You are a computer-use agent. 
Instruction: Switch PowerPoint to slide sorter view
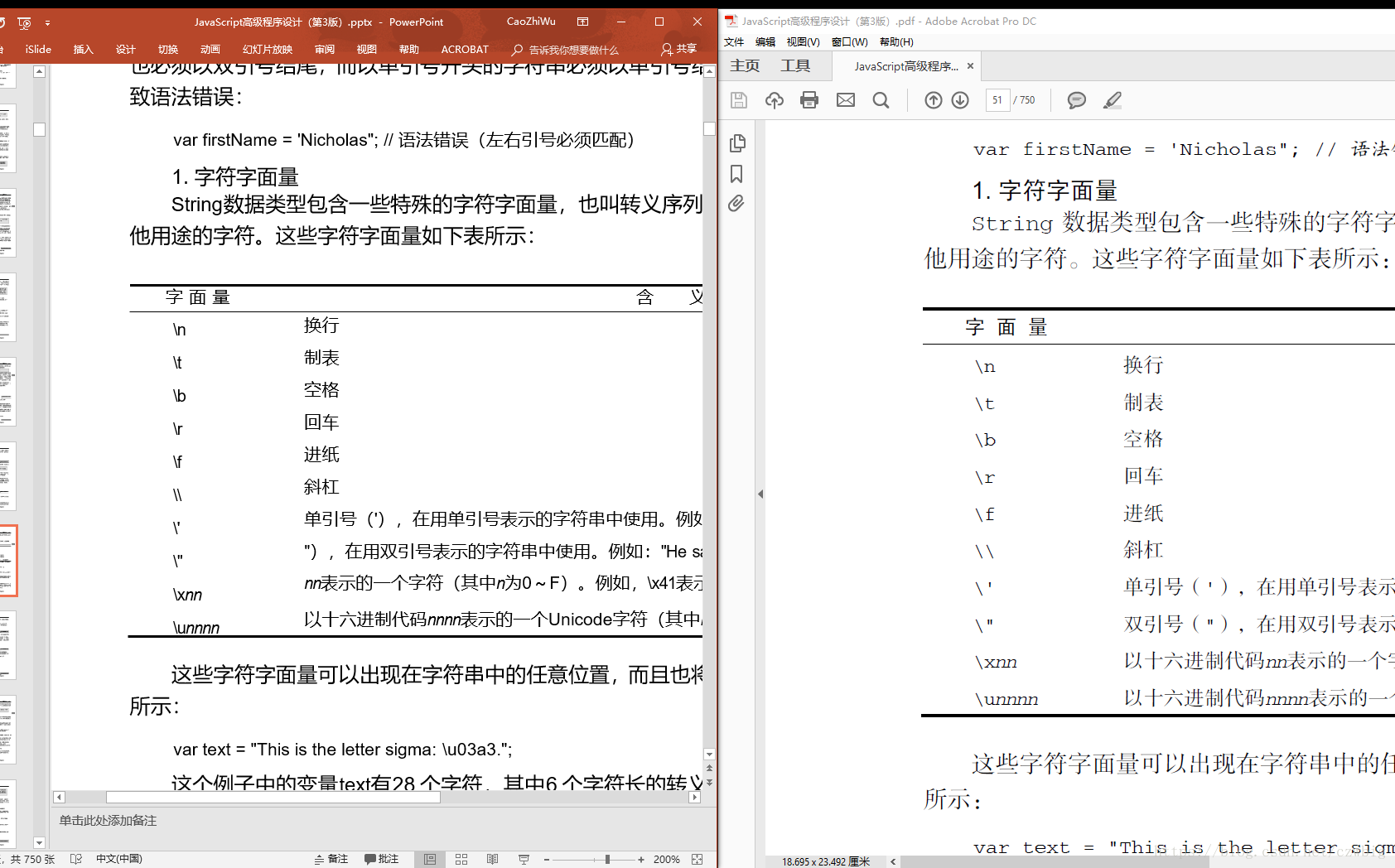pyautogui.click(x=461, y=860)
